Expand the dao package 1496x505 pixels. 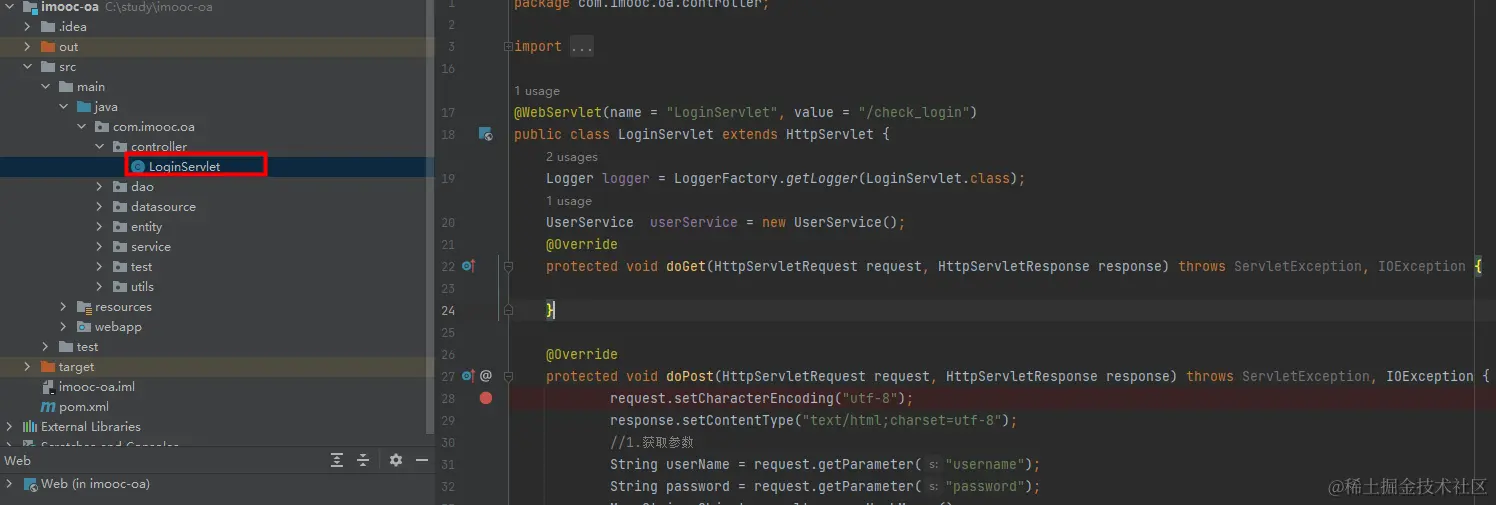point(100,187)
